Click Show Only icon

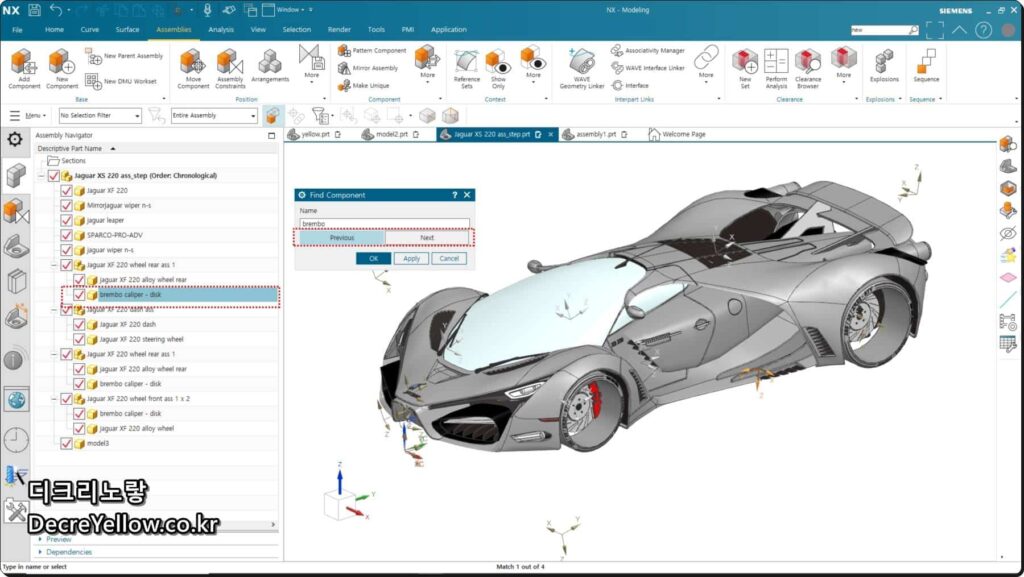tap(498, 68)
